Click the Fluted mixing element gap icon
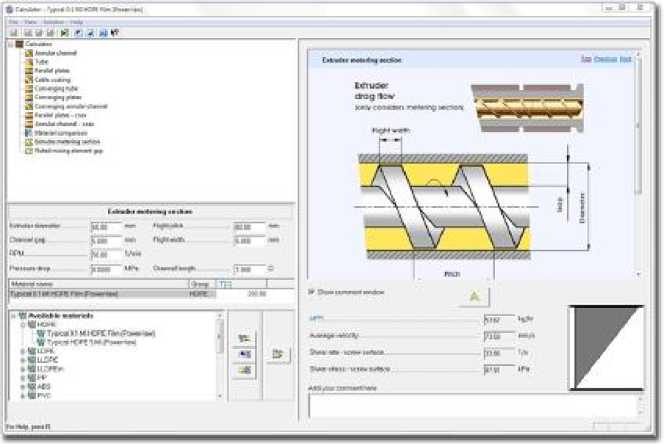Viewport: 665px width, 444px height. point(29,151)
